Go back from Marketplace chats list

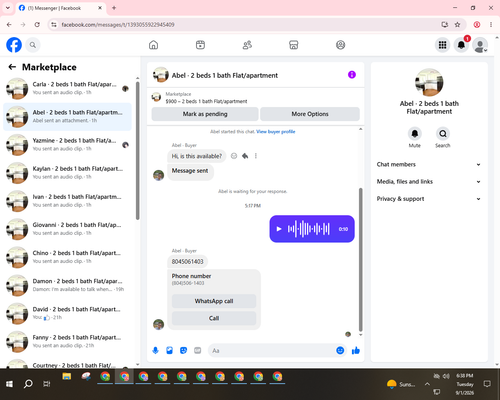click(x=12, y=67)
